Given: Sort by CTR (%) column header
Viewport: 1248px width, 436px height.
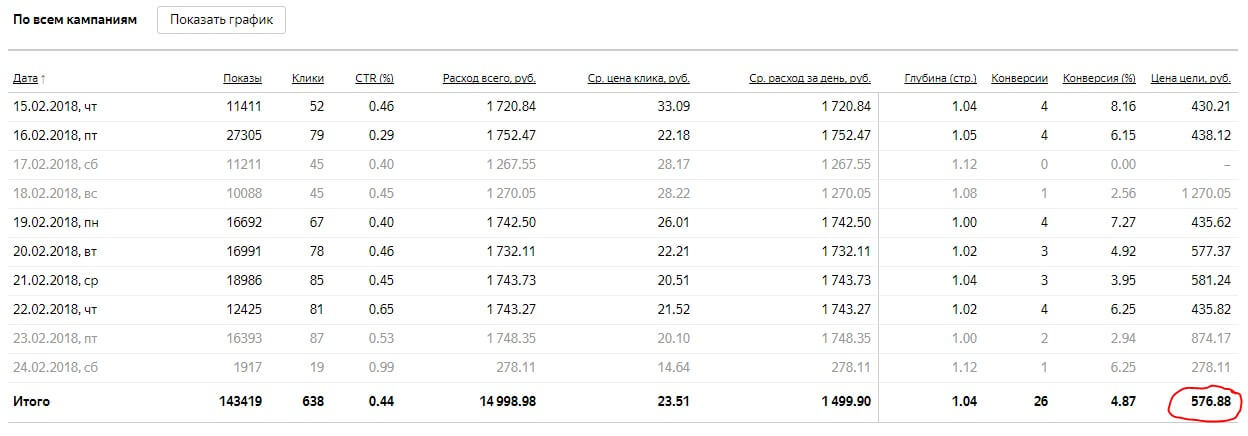Looking at the screenshot, I should (374, 78).
